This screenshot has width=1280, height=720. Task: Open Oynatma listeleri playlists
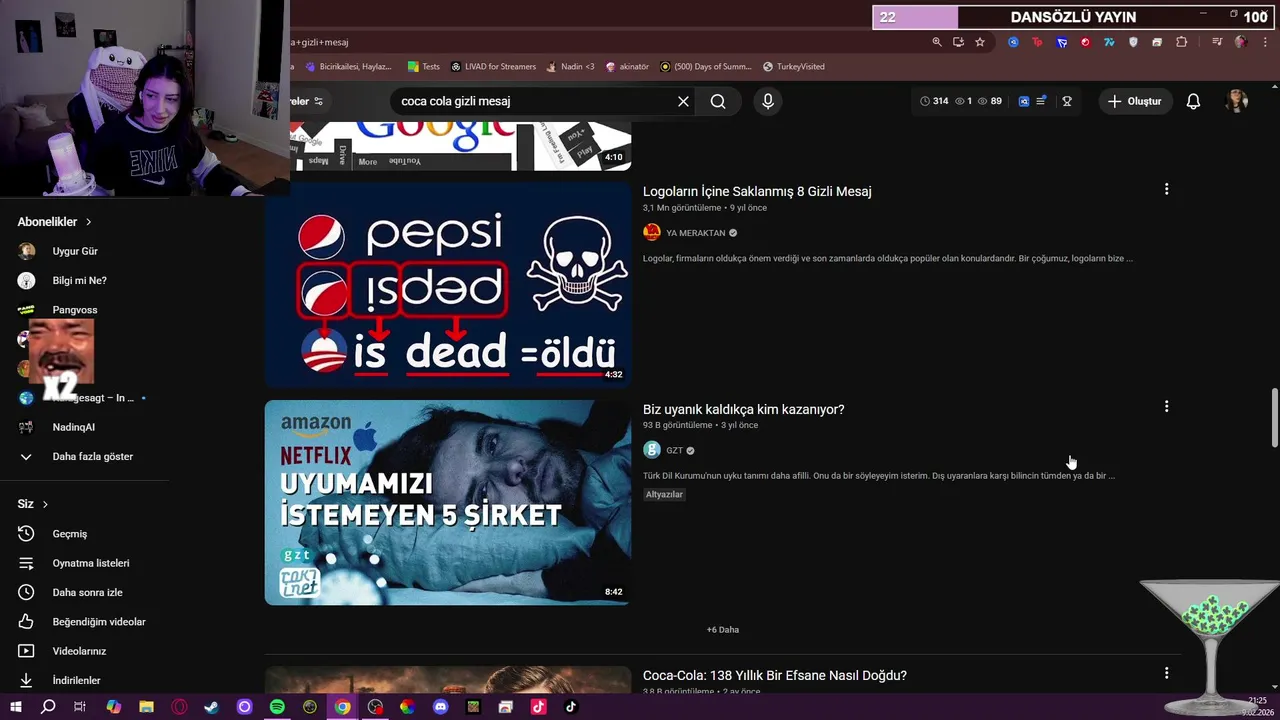pos(91,563)
